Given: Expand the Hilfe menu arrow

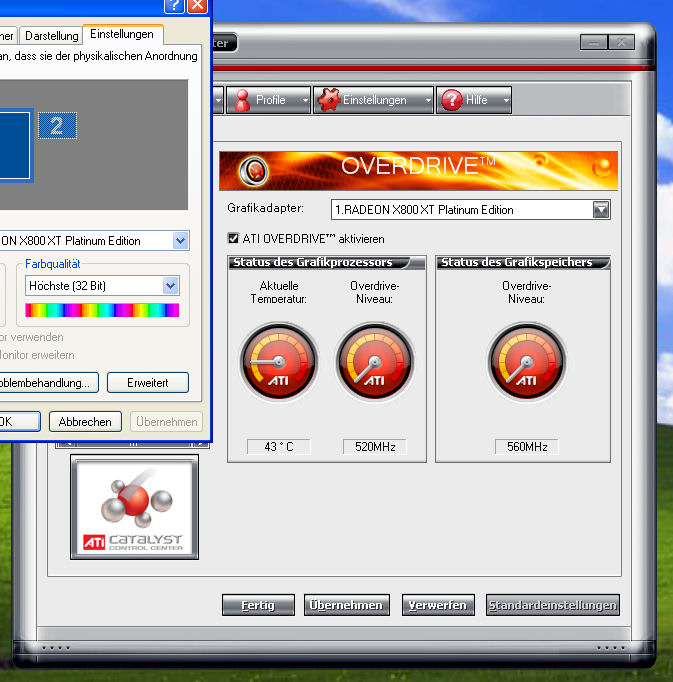Looking at the screenshot, I should click(506, 100).
